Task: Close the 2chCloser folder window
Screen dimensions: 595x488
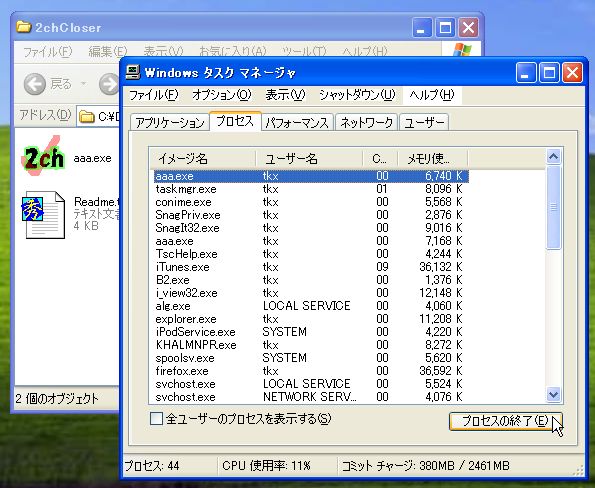Action: point(469,28)
